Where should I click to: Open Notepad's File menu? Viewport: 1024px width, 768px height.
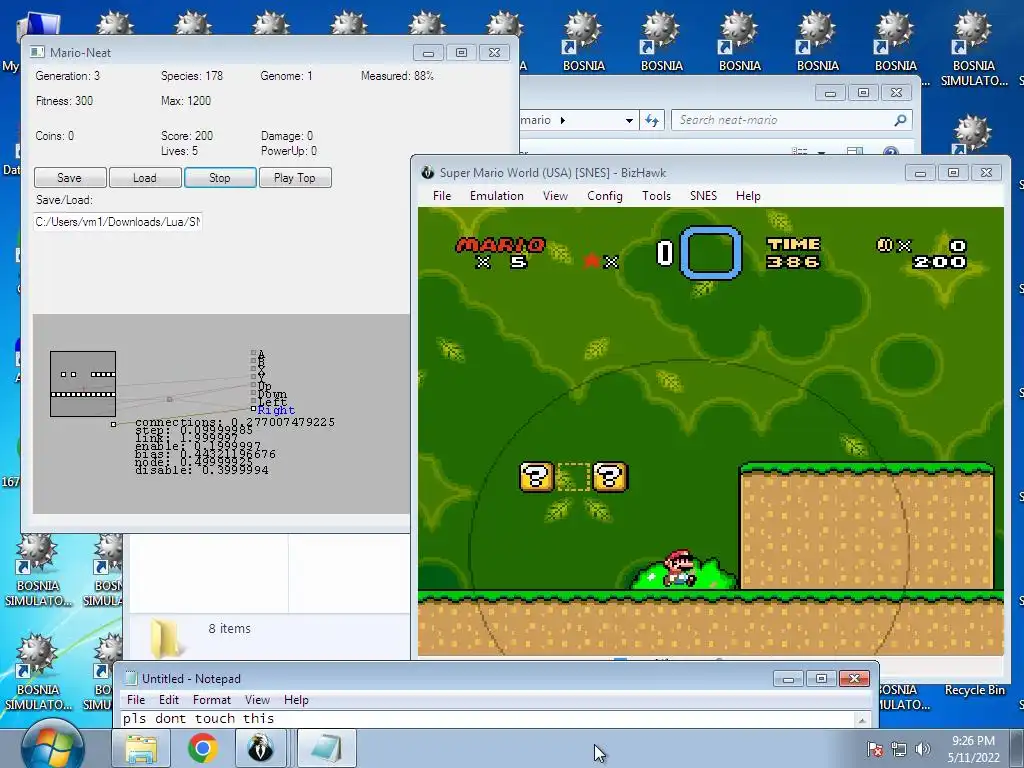(136, 699)
